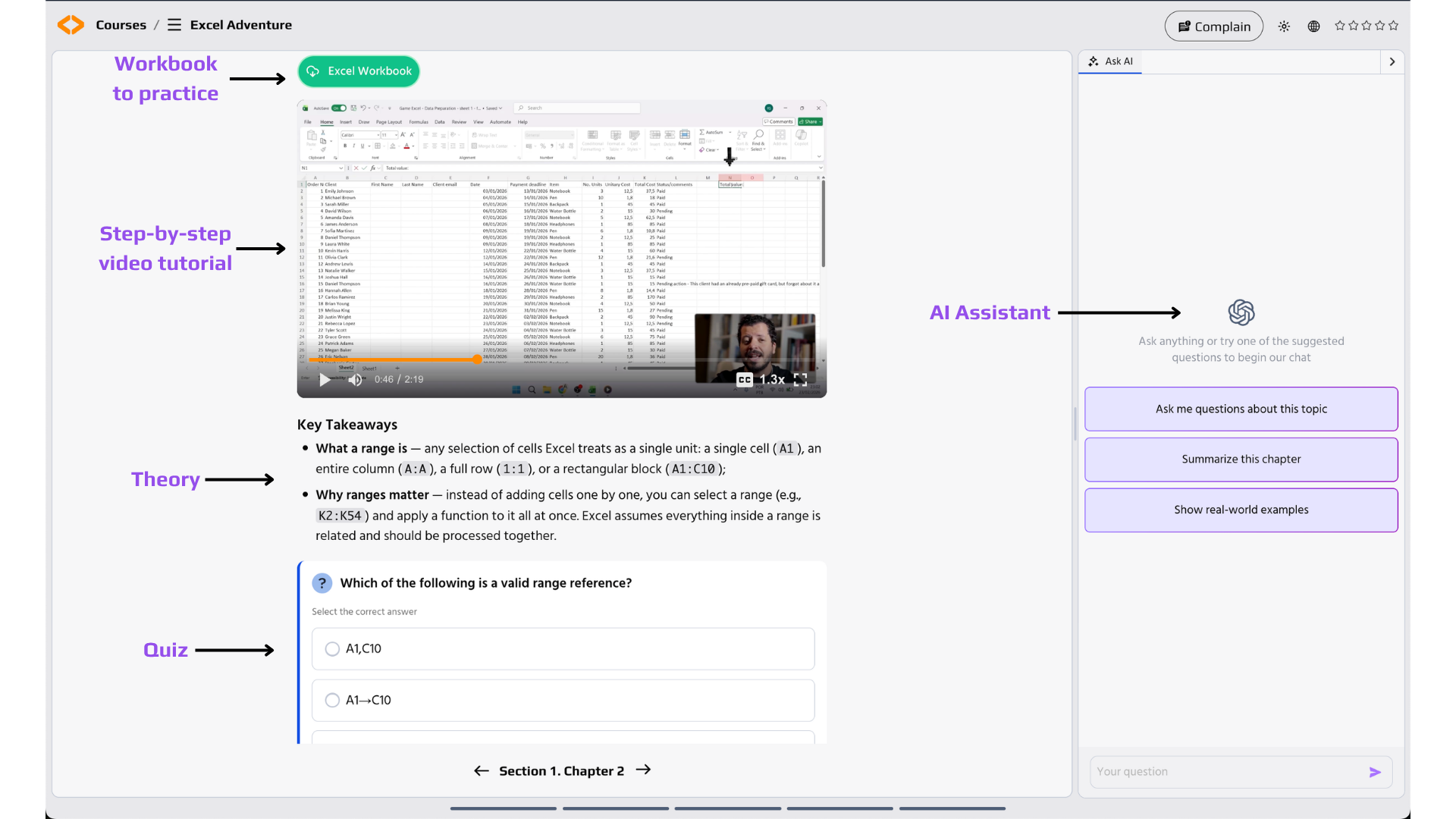Give the course a three-star rating
Image resolution: width=1456 pixels, height=819 pixels.
point(1367,26)
